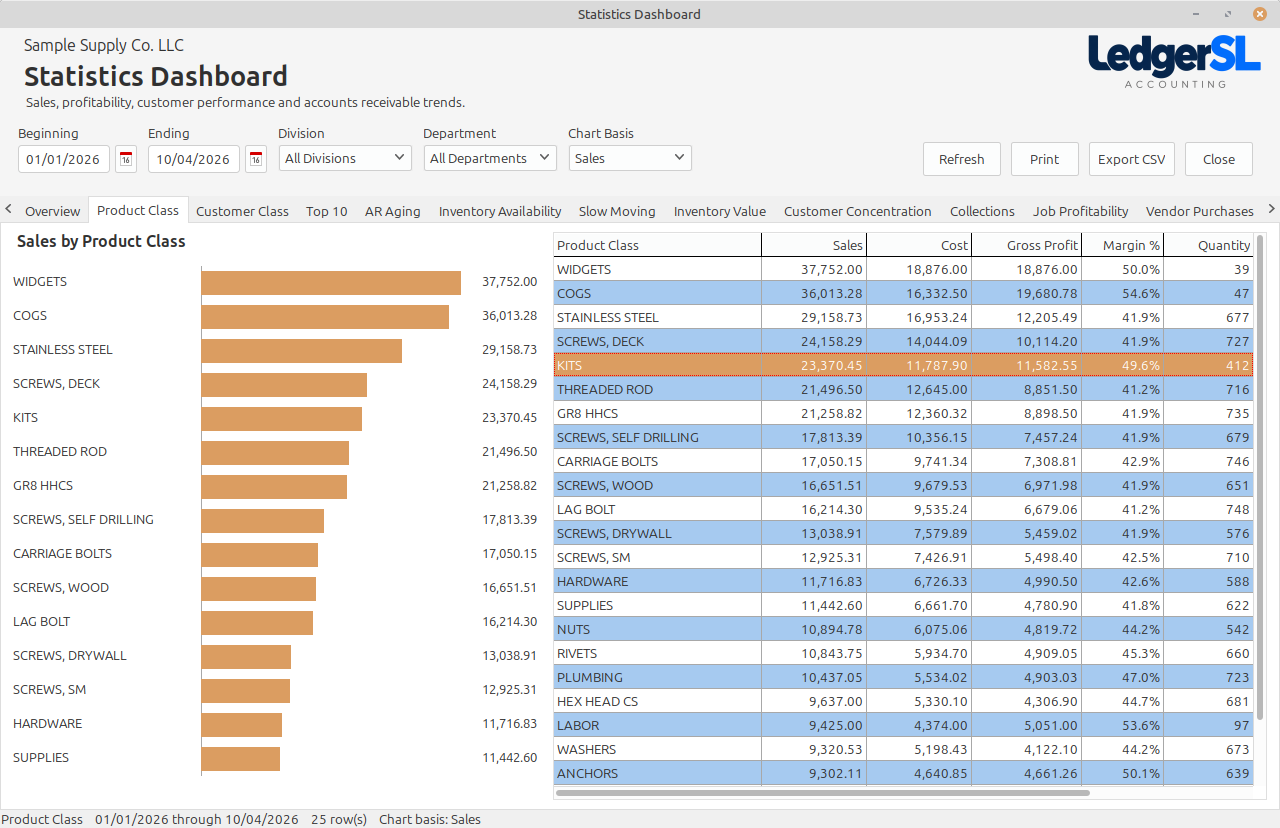Go to the Job Profitability tab
The image size is (1280, 828).
1081,211
